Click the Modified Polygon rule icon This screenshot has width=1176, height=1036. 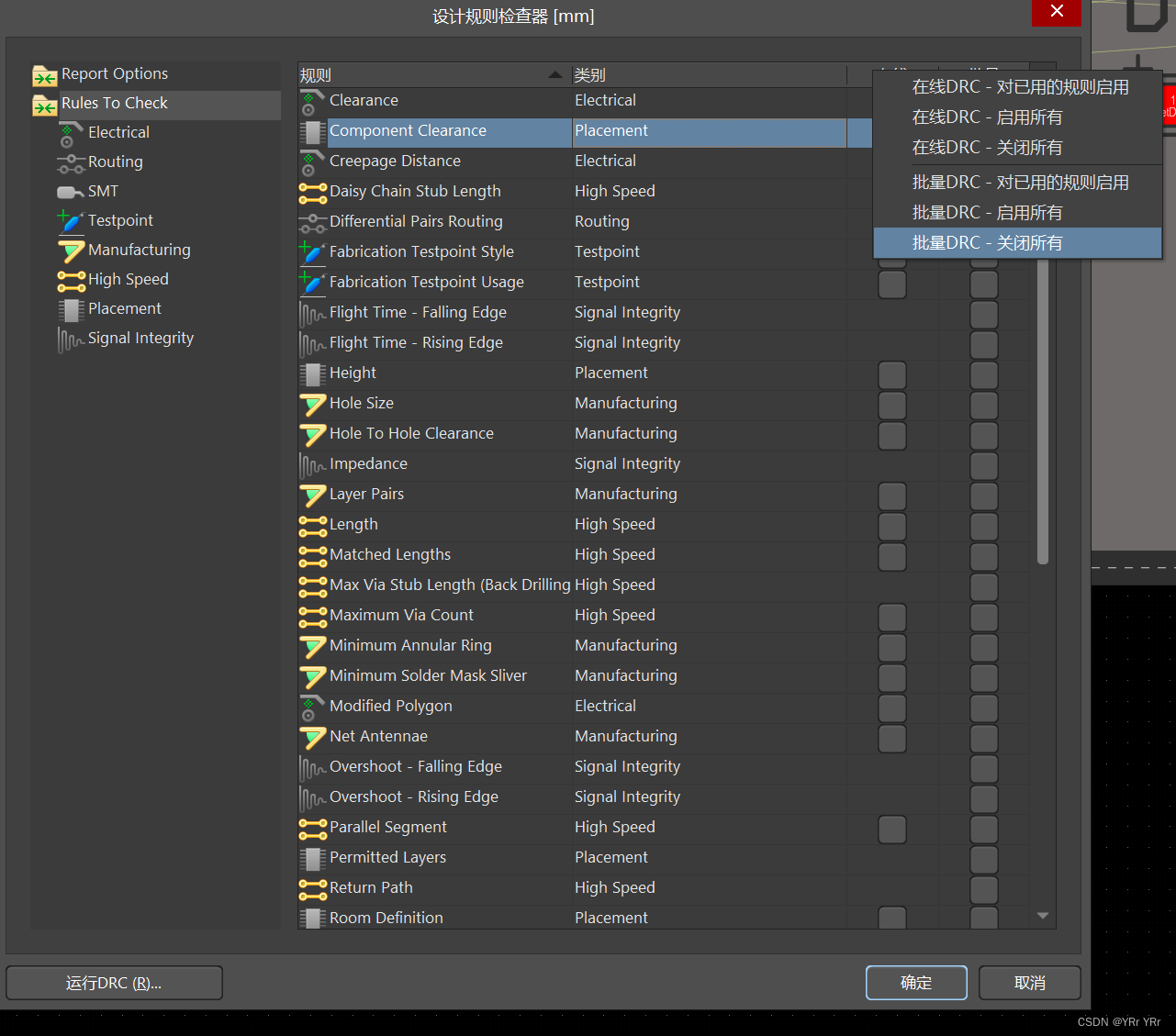coord(312,707)
